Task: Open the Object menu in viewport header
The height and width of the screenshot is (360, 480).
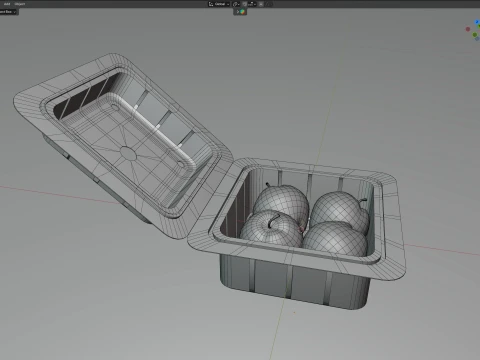Action: tap(20, 4)
